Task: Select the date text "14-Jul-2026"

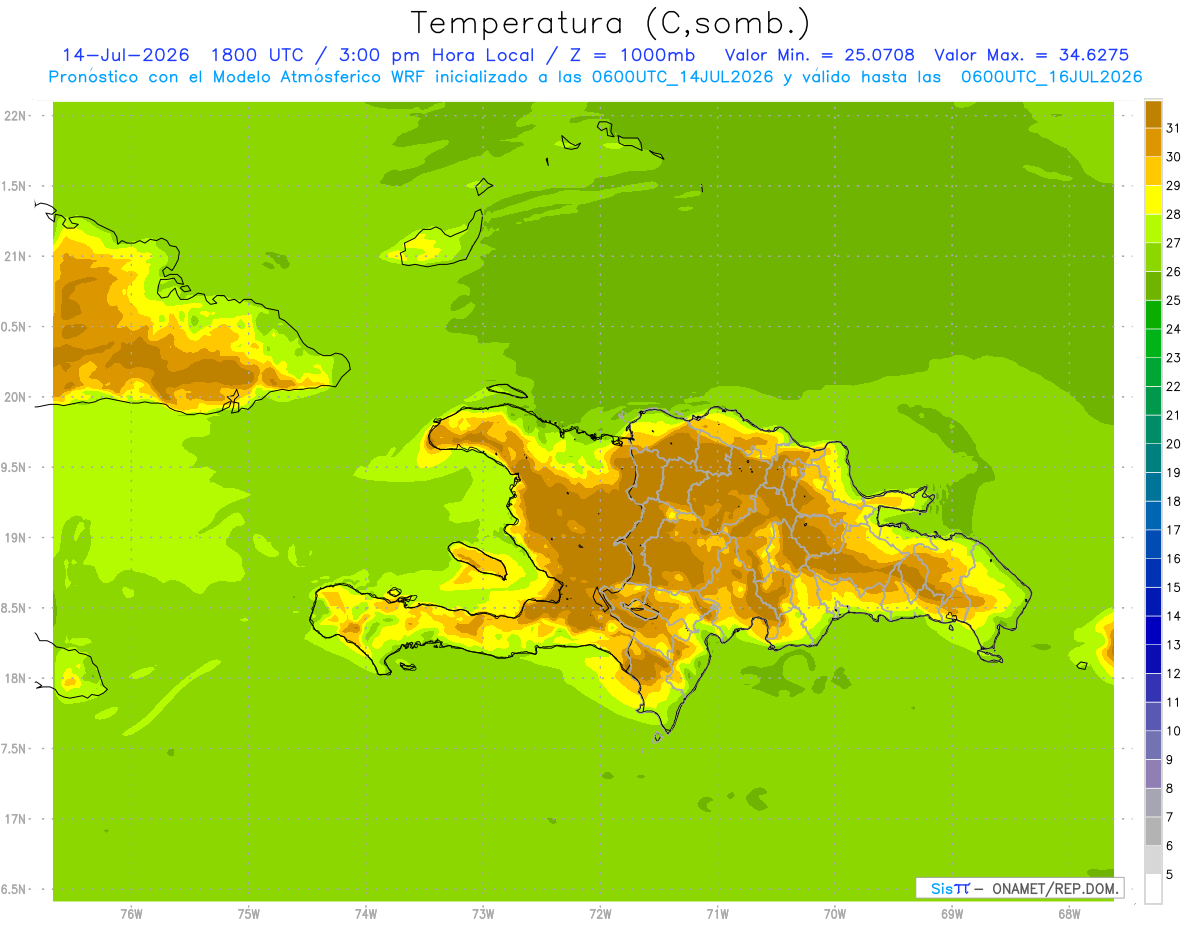Action: (127, 55)
